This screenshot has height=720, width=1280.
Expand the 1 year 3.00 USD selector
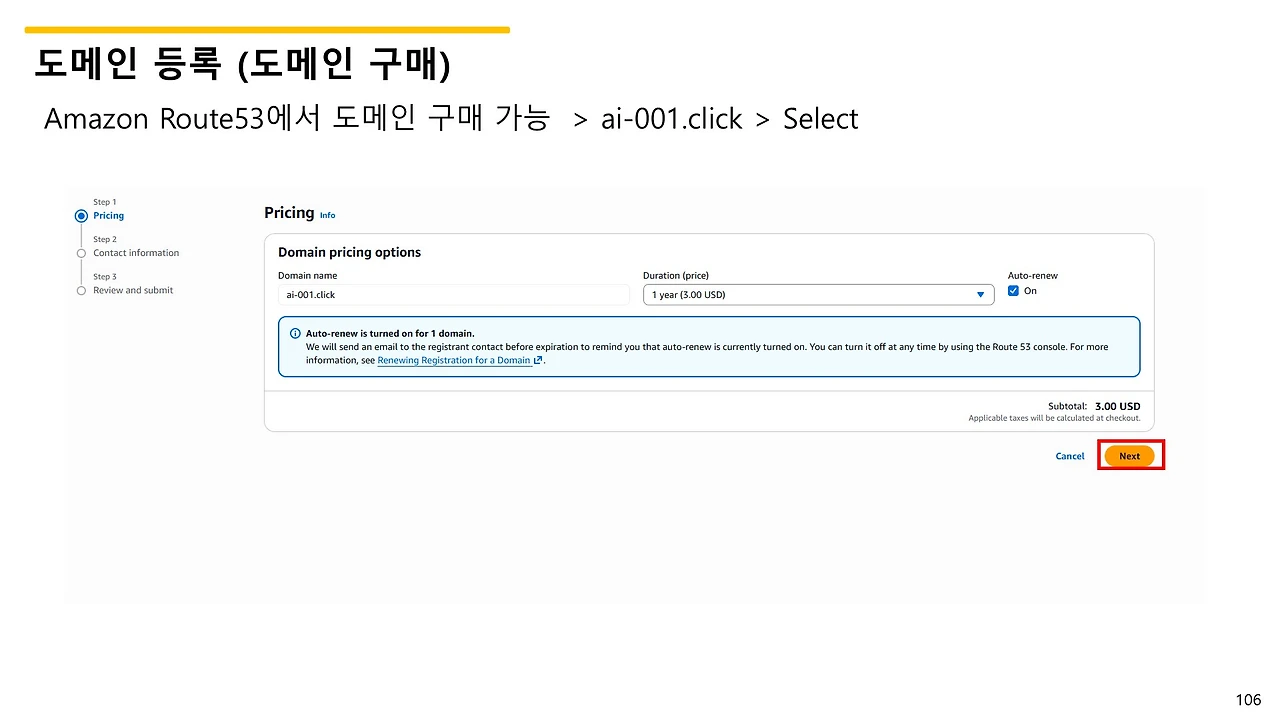click(818, 294)
